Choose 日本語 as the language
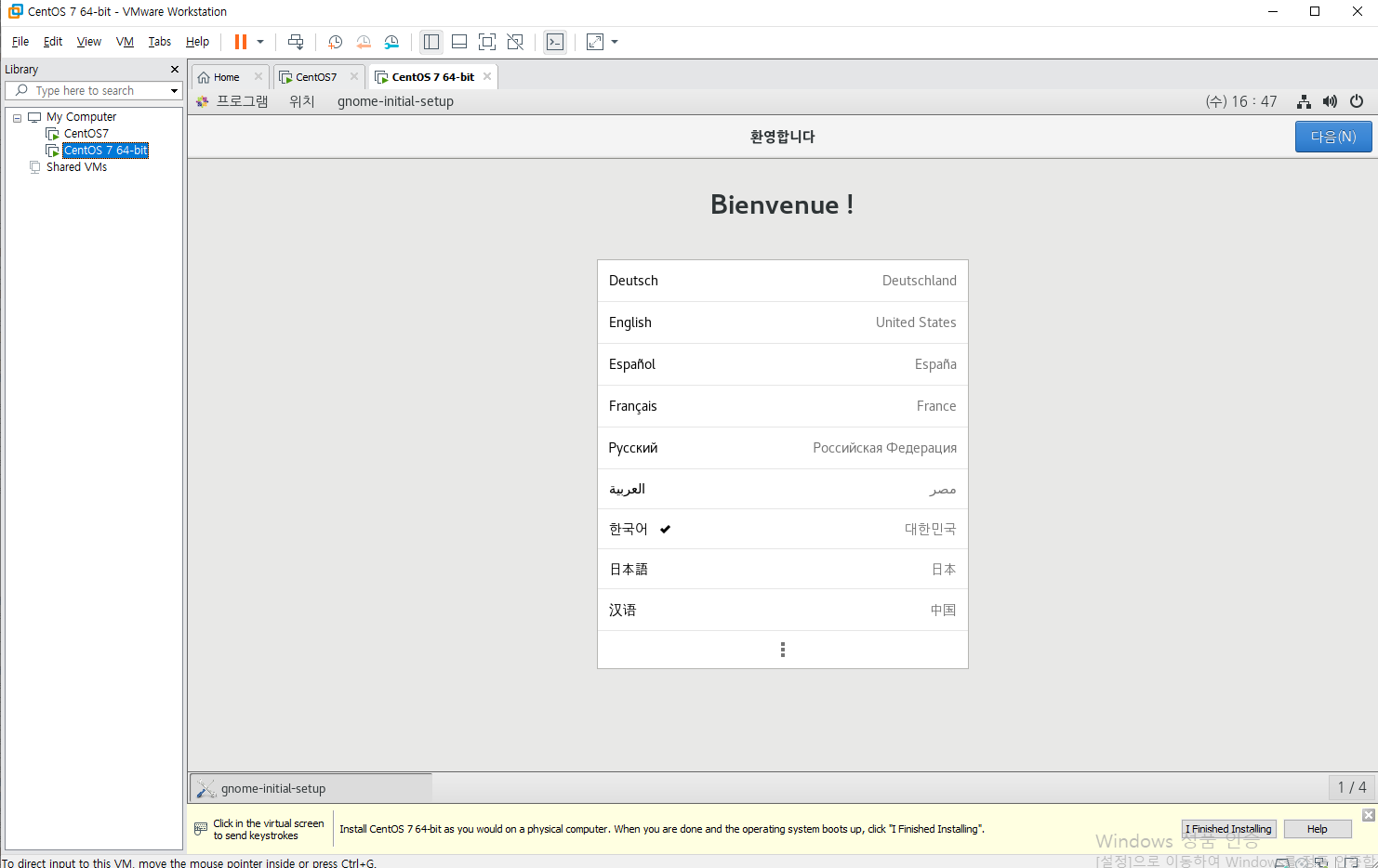Viewport: 1378px width, 868px height. pos(783,569)
